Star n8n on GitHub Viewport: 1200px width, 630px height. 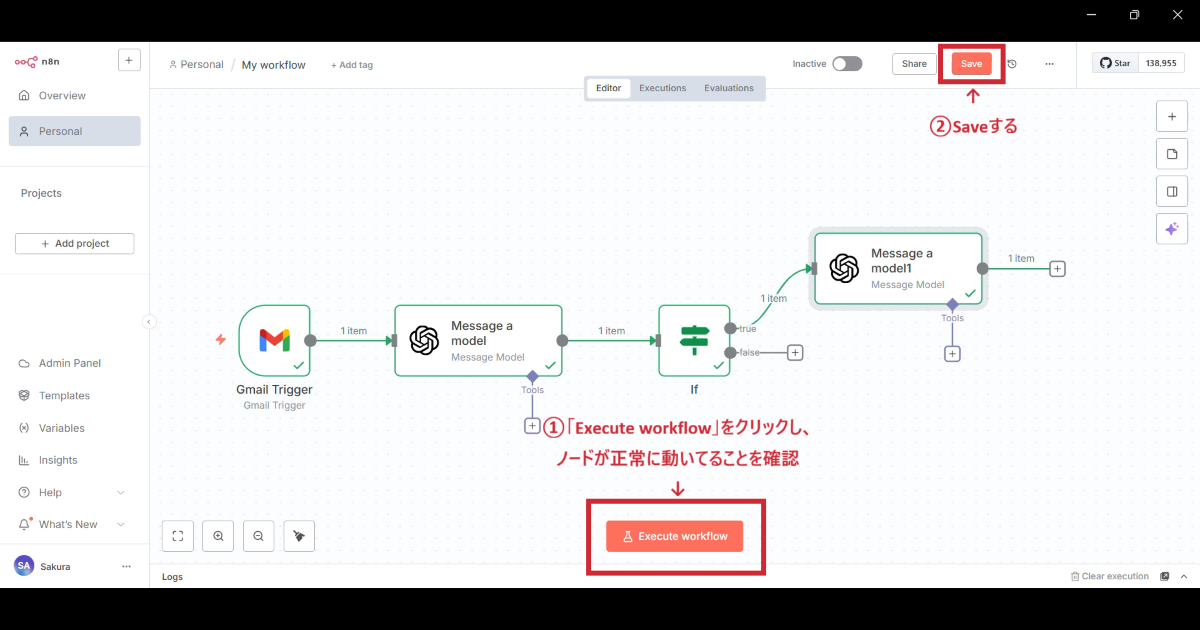tap(1113, 62)
